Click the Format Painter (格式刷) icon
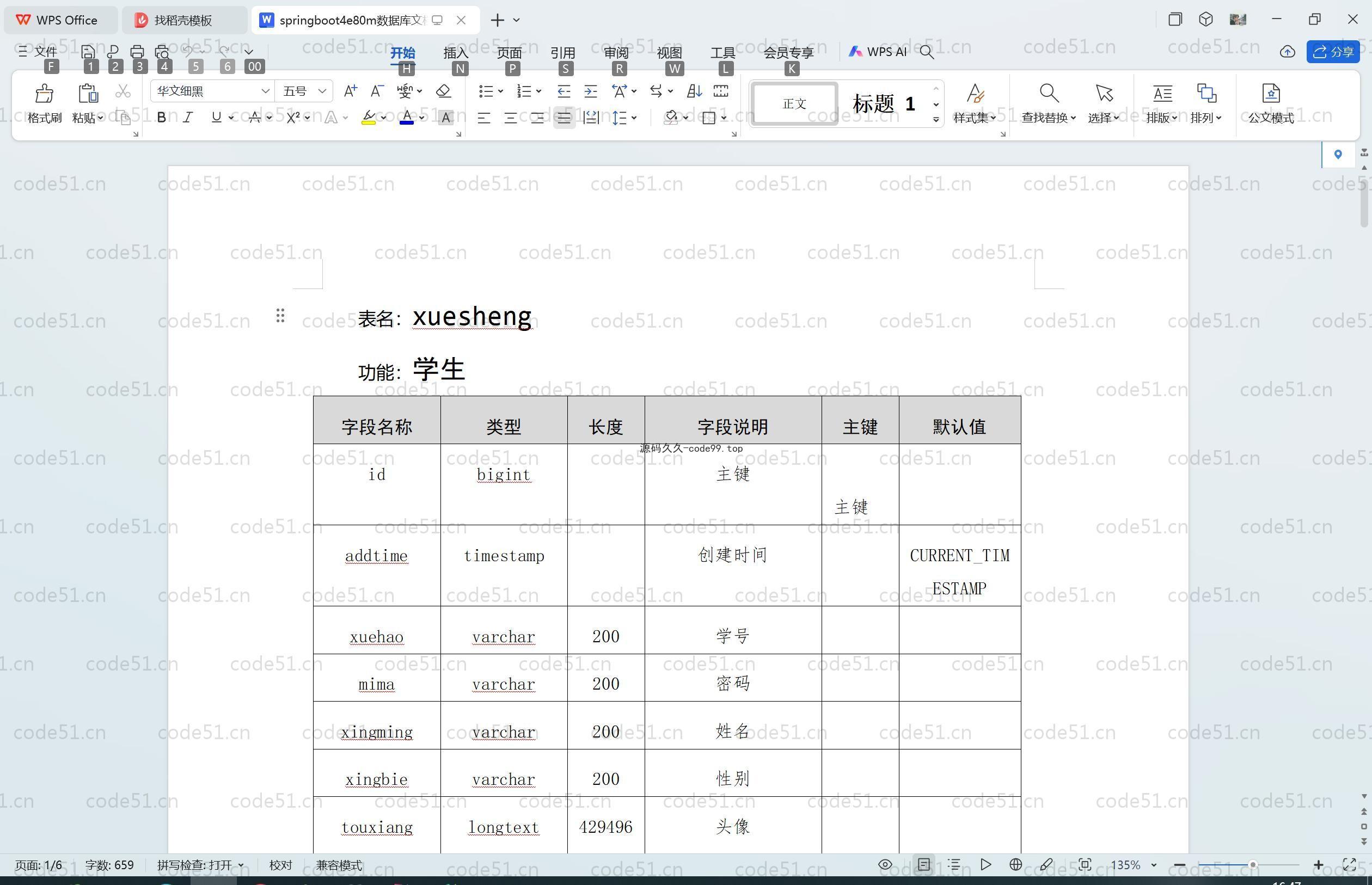This screenshot has width=1372, height=885. (44, 93)
